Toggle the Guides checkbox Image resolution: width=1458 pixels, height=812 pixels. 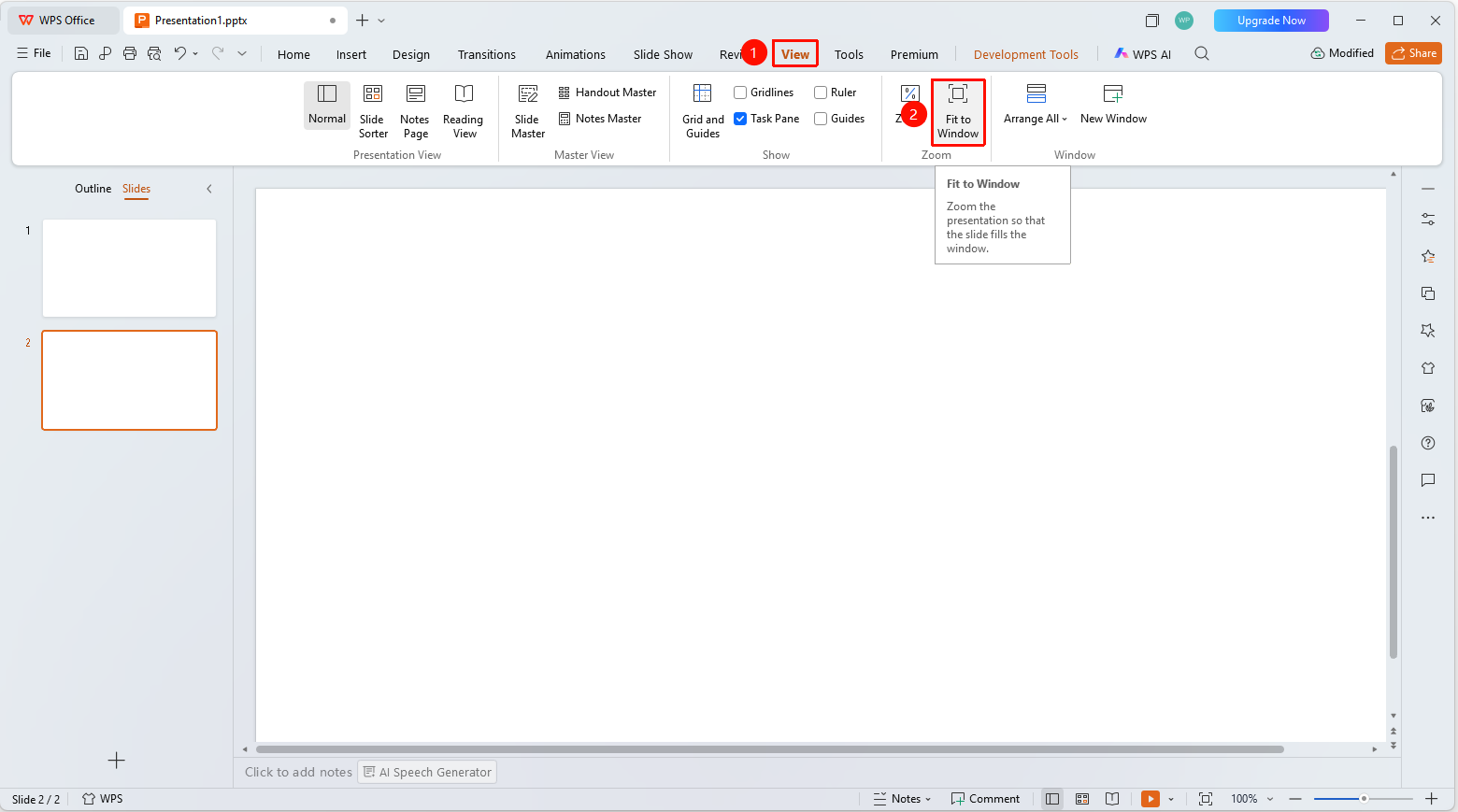coord(821,119)
